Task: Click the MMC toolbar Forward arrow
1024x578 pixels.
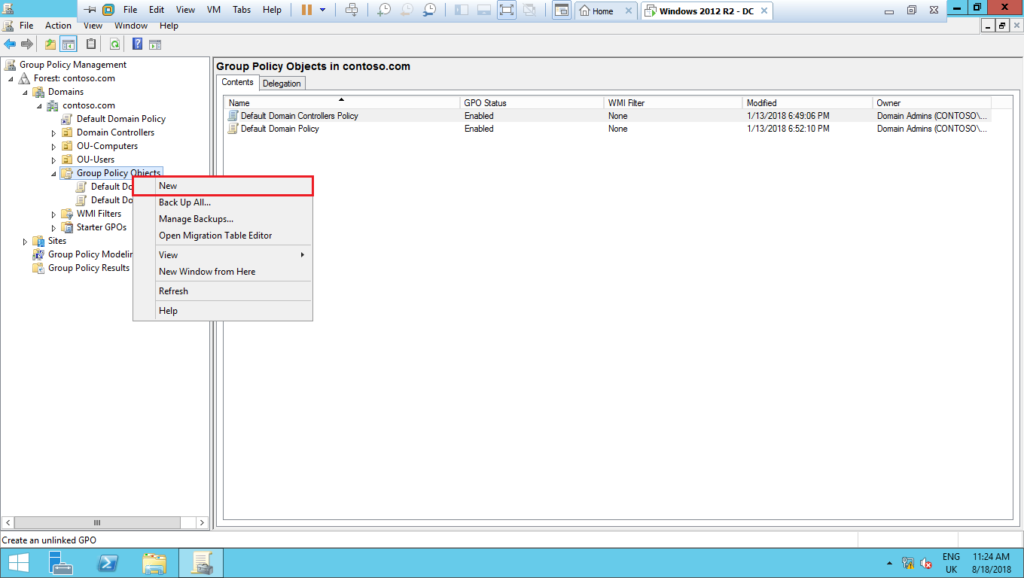Action: 27,44
